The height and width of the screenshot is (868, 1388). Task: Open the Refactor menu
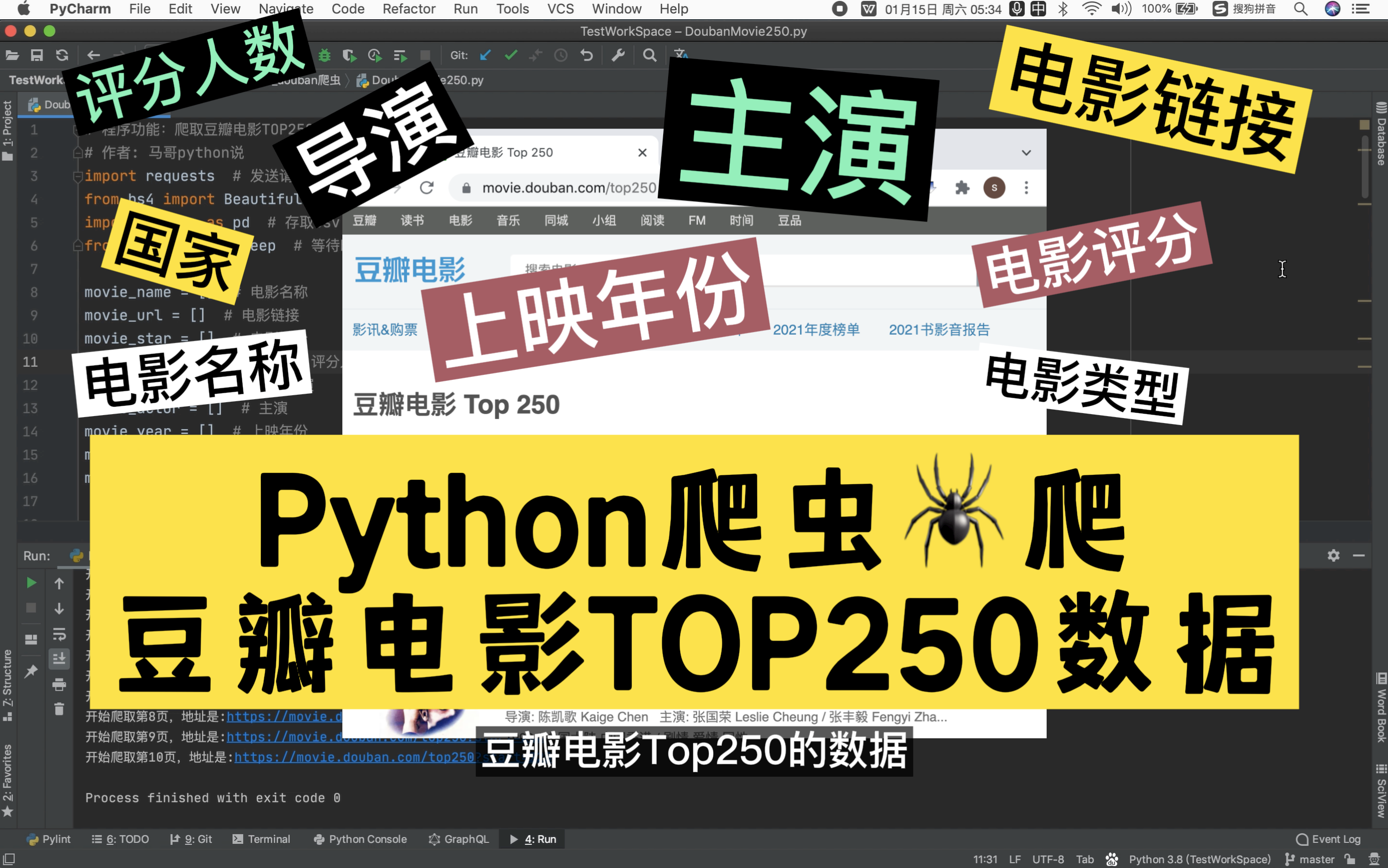tap(408, 8)
